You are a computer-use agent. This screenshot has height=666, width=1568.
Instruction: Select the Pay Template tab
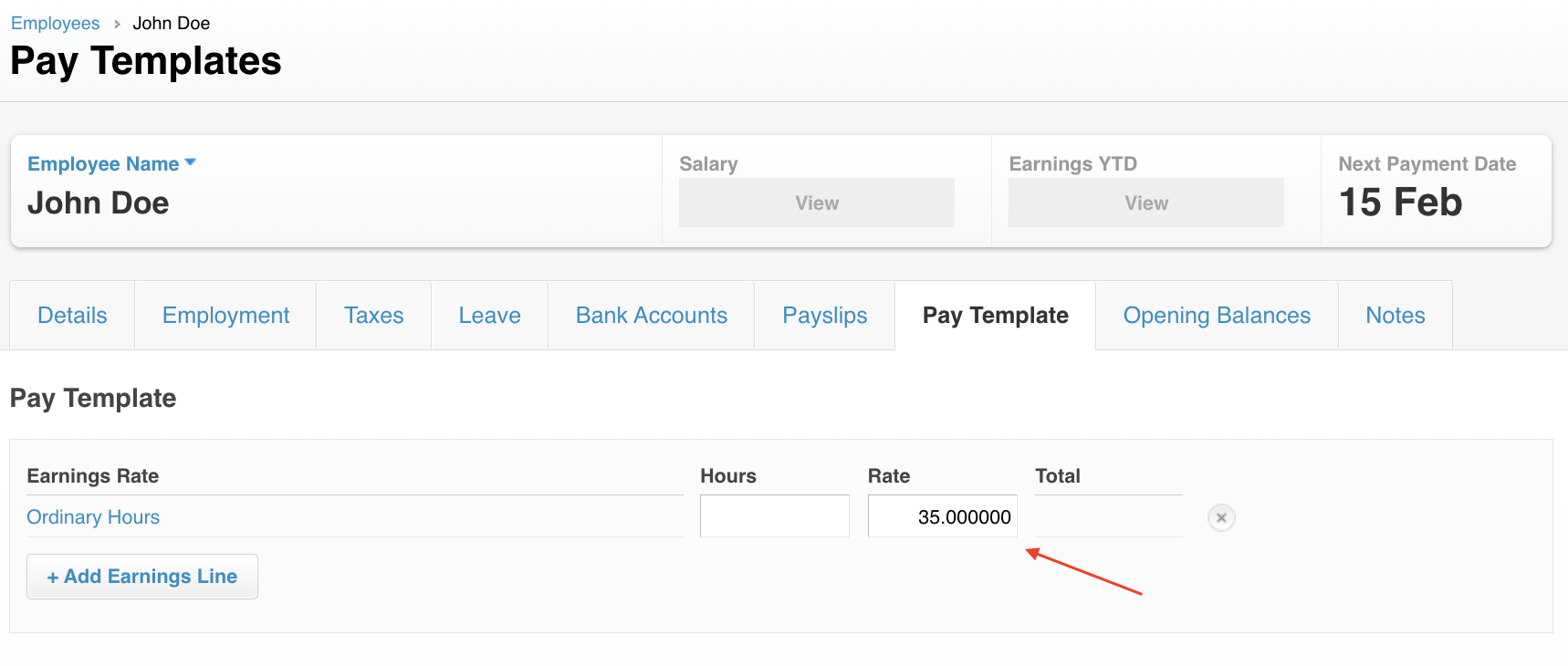pyautogui.click(x=995, y=316)
